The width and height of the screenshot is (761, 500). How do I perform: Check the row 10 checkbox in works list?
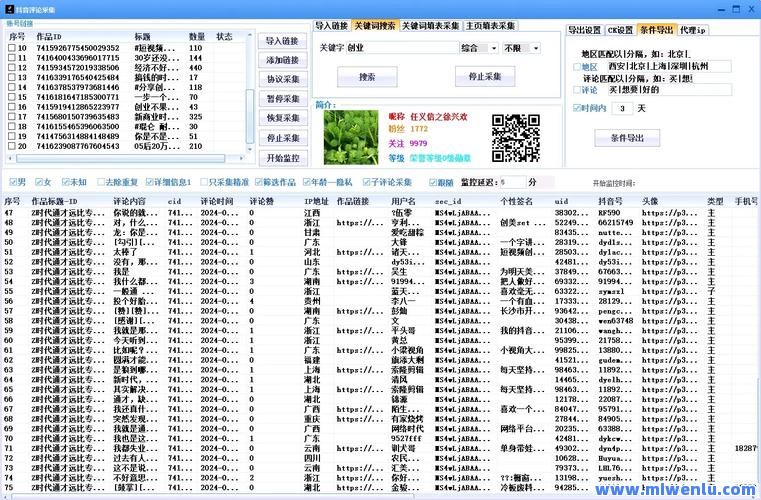[x=12, y=48]
